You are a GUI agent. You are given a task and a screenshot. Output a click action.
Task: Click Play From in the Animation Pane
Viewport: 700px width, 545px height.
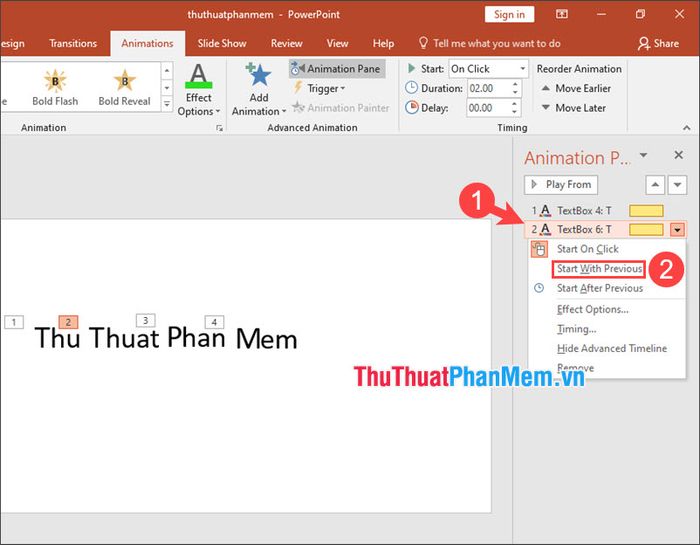click(x=561, y=185)
